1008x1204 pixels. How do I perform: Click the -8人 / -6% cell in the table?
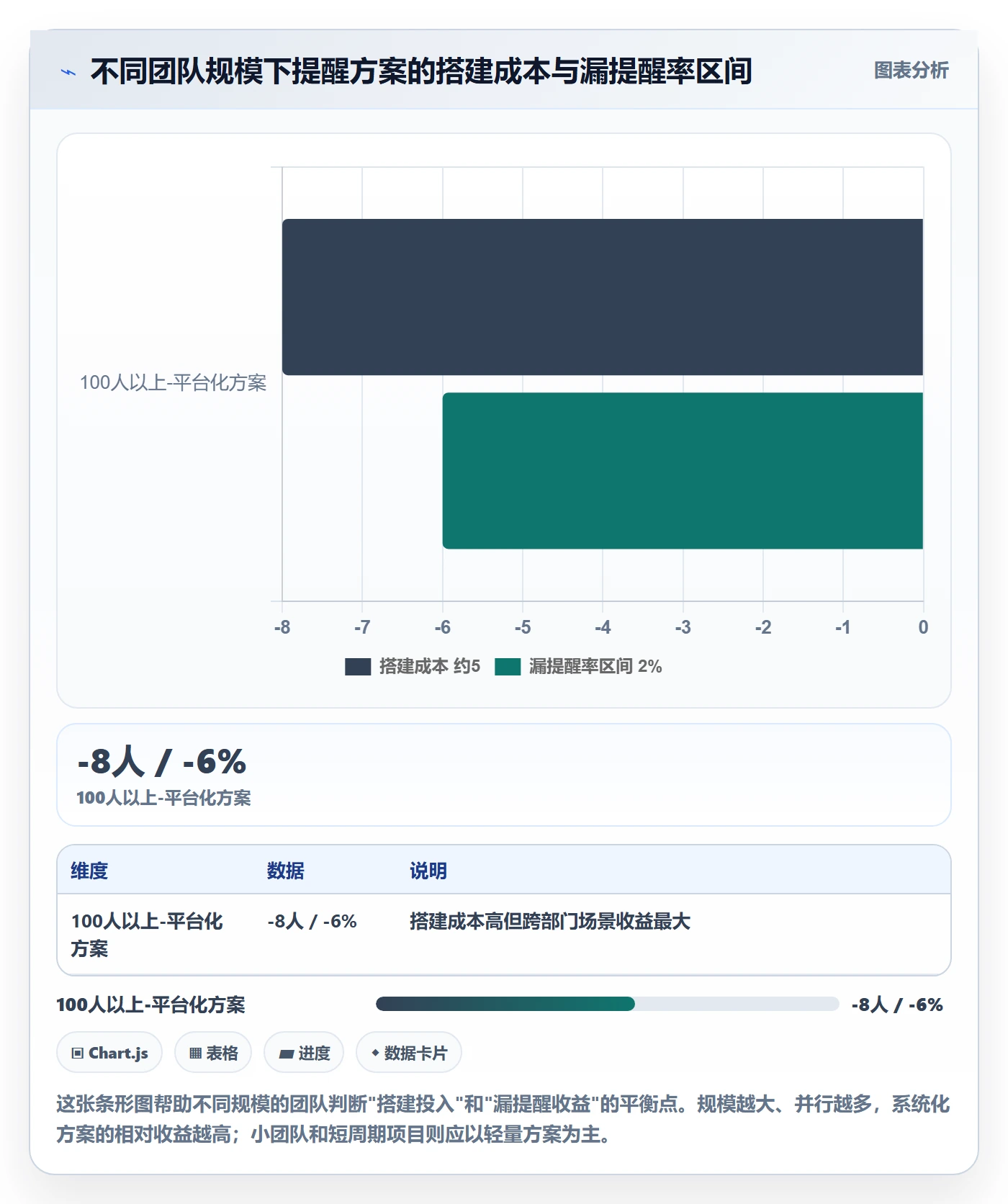coord(312,921)
